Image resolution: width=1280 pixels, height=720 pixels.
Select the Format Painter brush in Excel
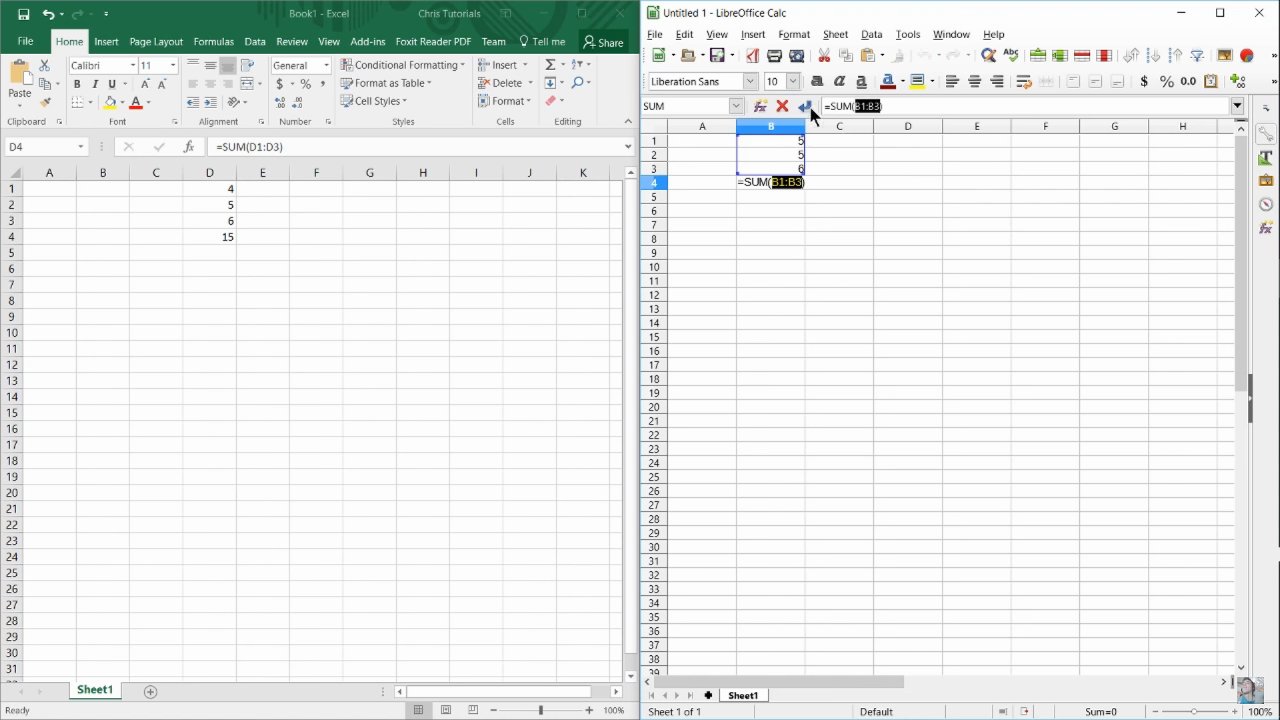pyautogui.click(x=44, y=101)
